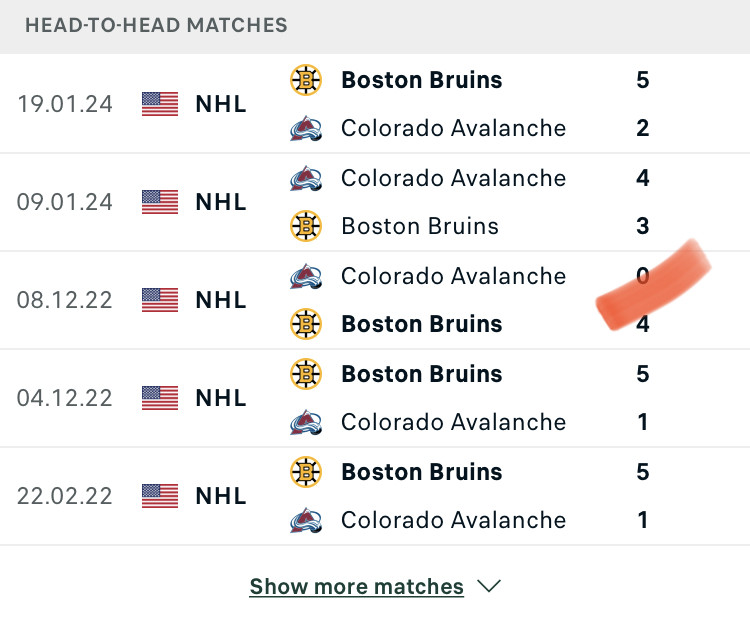Open the Show more matches link

(x=356, y=586)
